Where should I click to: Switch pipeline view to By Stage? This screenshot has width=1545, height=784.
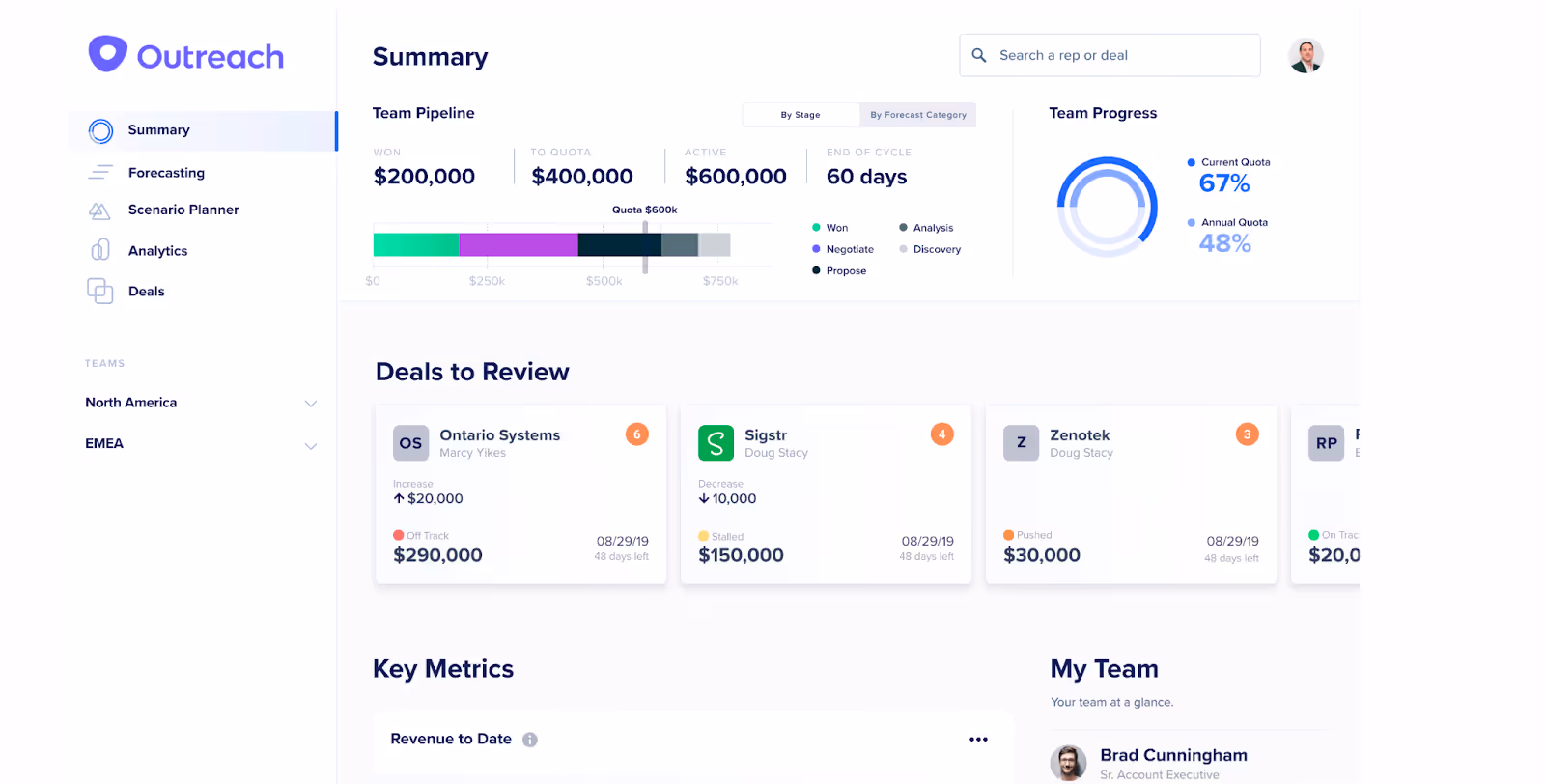(x=801, y=115)
